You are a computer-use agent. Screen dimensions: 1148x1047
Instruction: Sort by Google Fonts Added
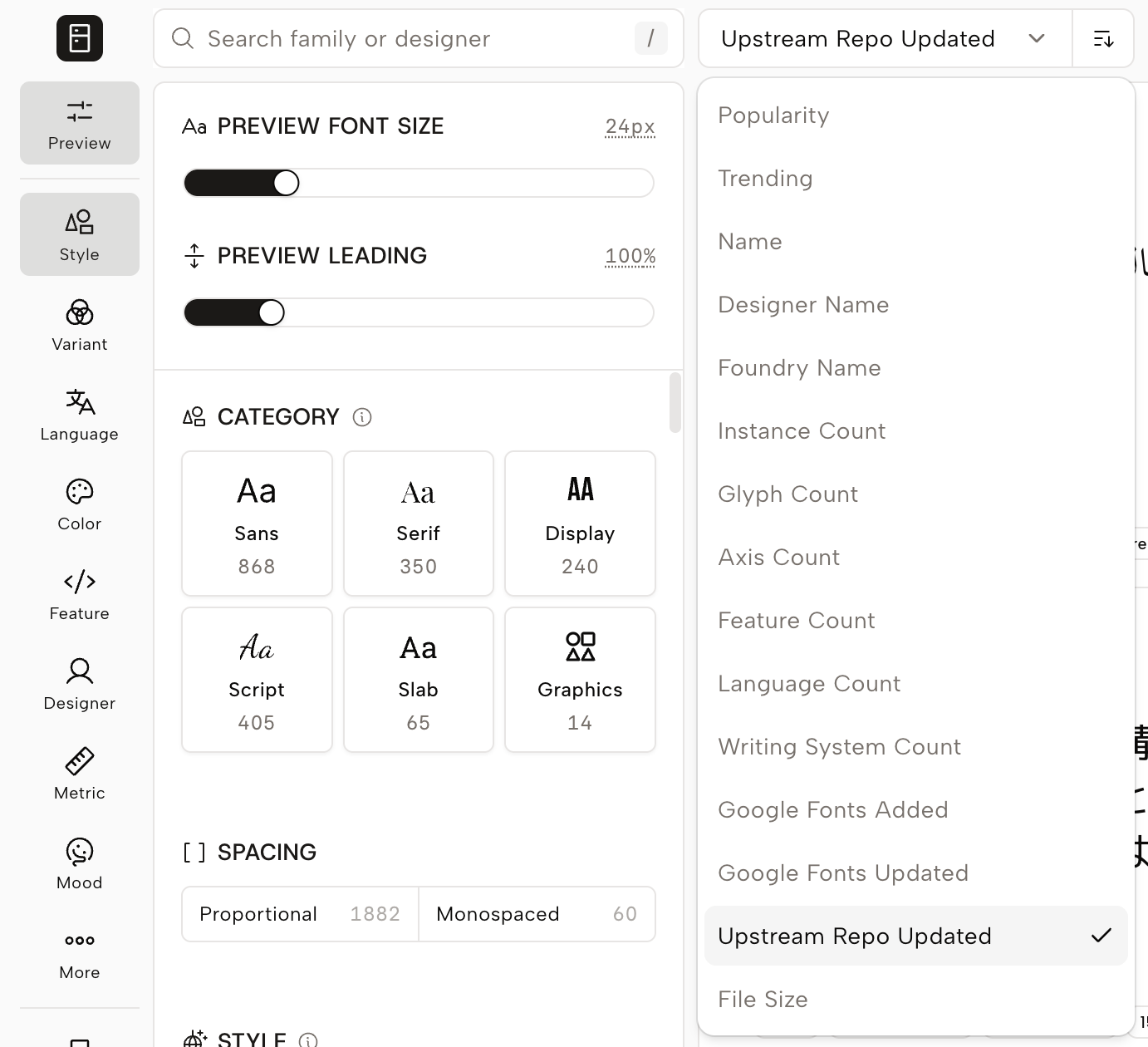pos(915,810)
